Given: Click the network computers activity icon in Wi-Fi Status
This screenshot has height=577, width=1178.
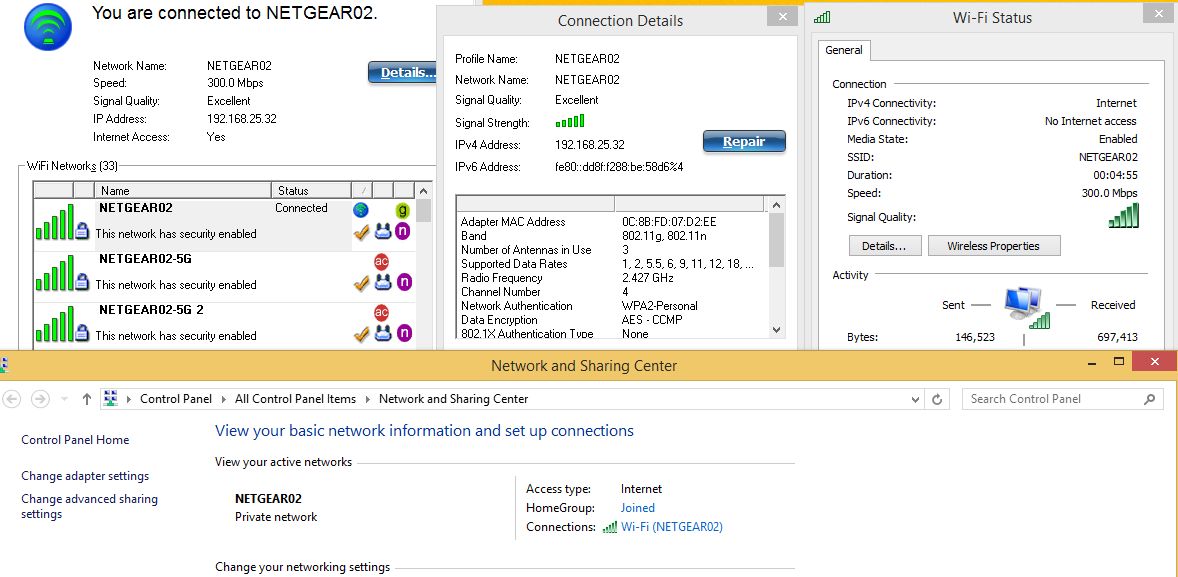Looking at the screenshot, I should [x=1025, y=309].
